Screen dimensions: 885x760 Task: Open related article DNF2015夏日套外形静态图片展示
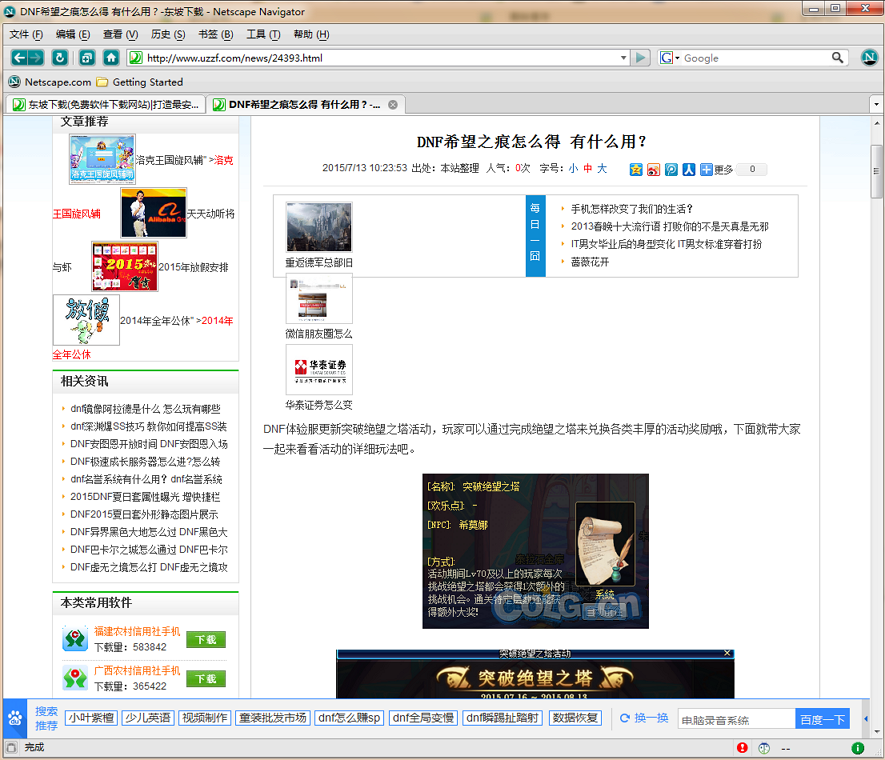[x=144, y=515]
